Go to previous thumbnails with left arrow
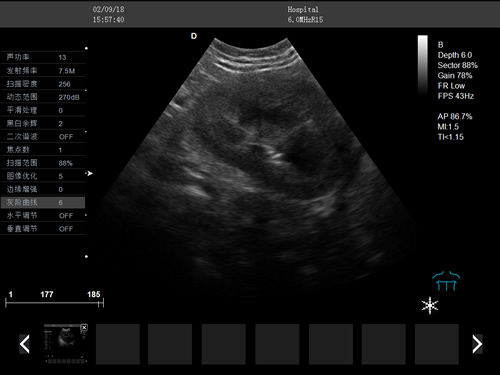 tap(25, 344)
